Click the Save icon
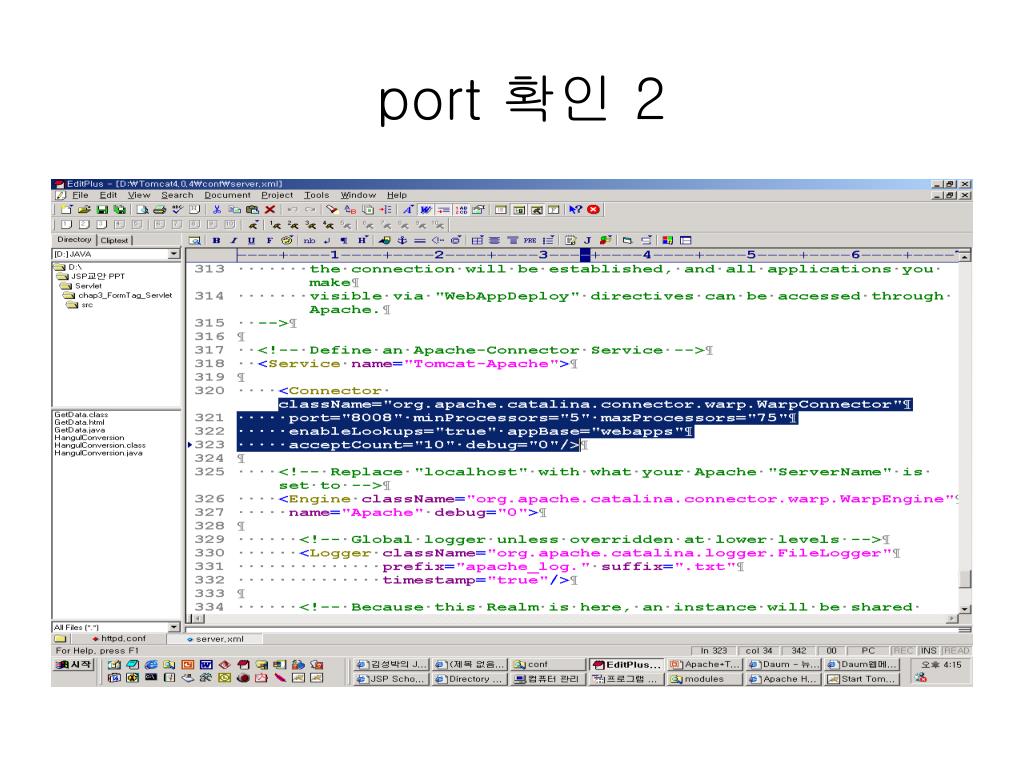Screen dimensions: 1024x768 click(102, 210)
